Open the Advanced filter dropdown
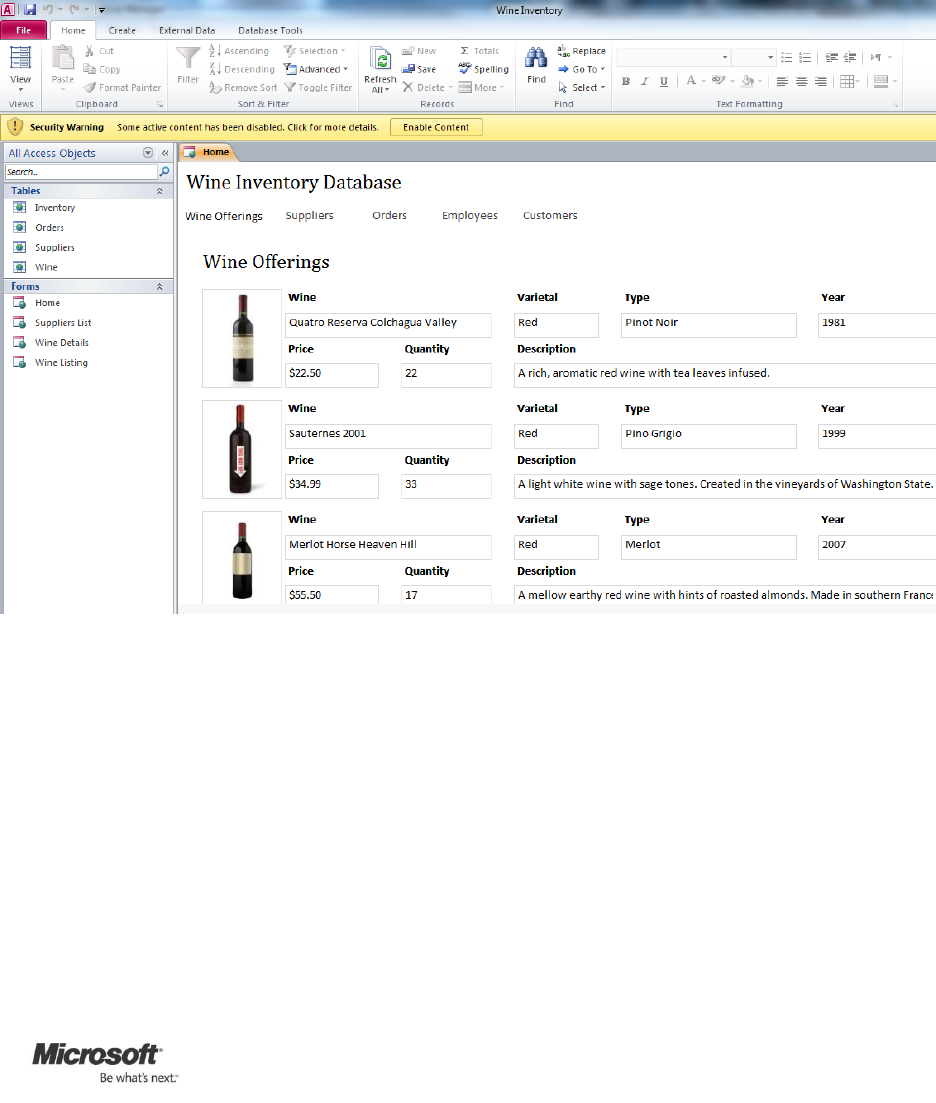The height and width of the screenshot is (1103, 936). (316, 69)
